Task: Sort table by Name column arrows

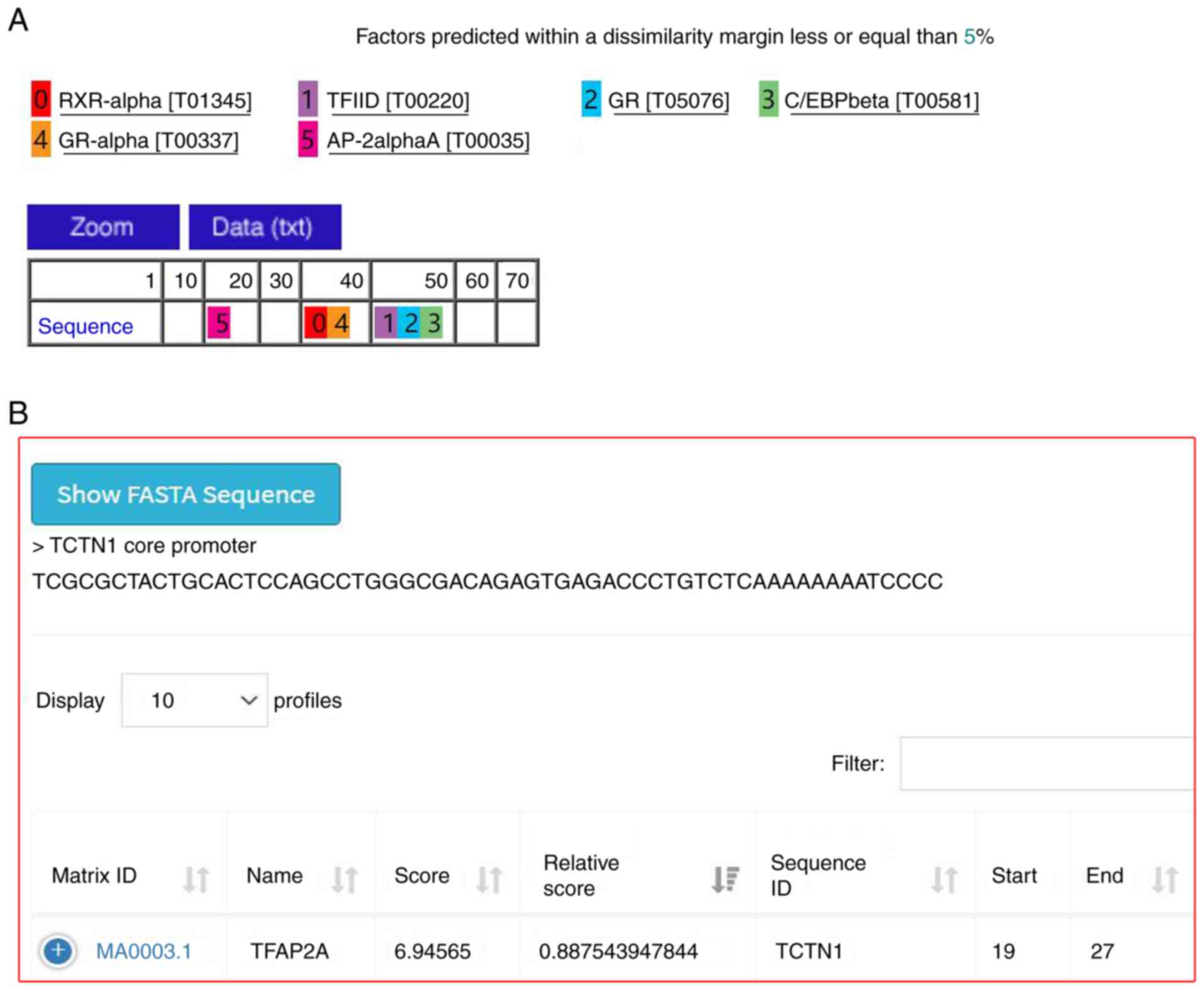Action: (x=344, y=879)
